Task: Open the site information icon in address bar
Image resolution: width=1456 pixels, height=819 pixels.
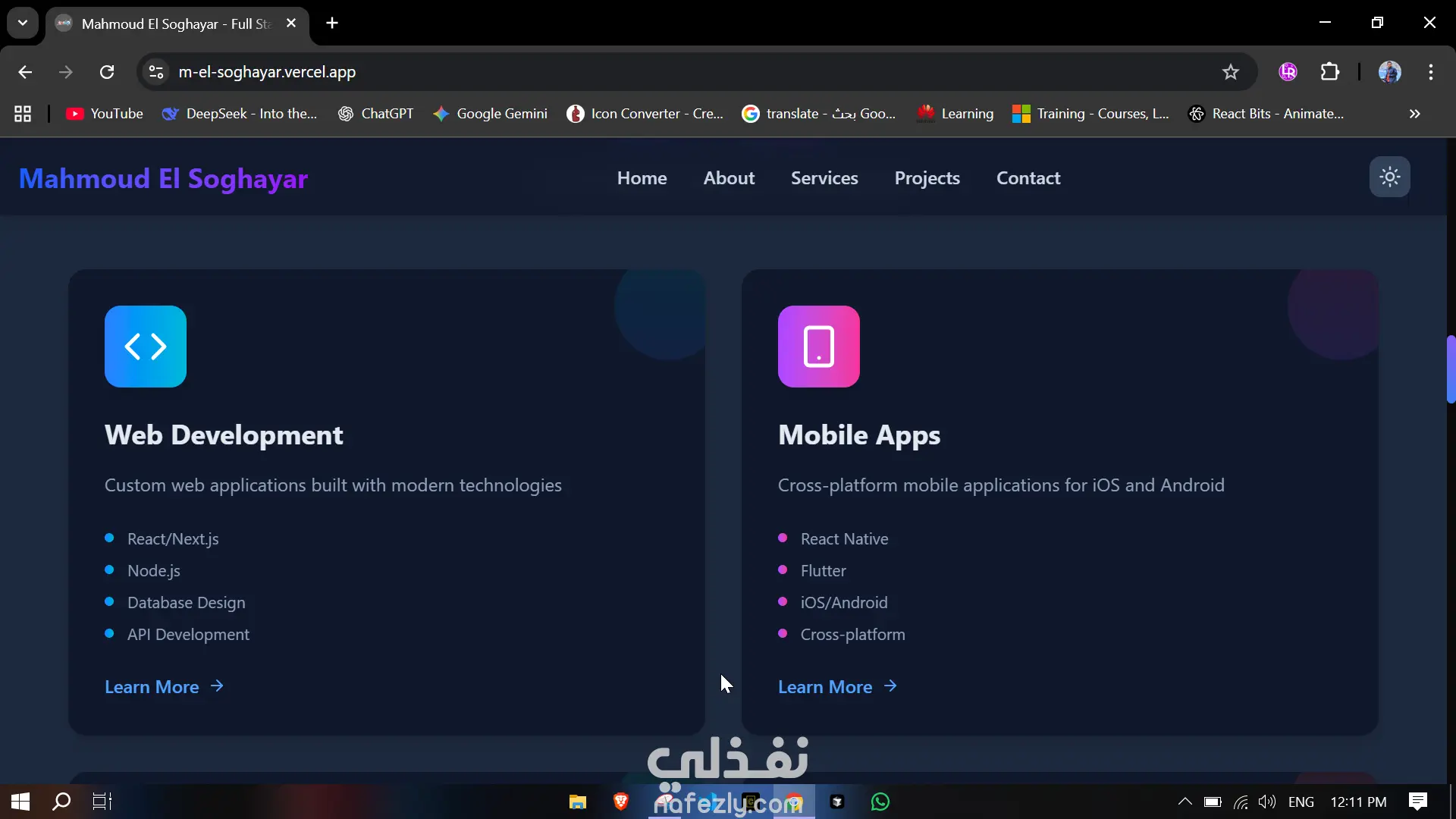Action: point(156,72)
